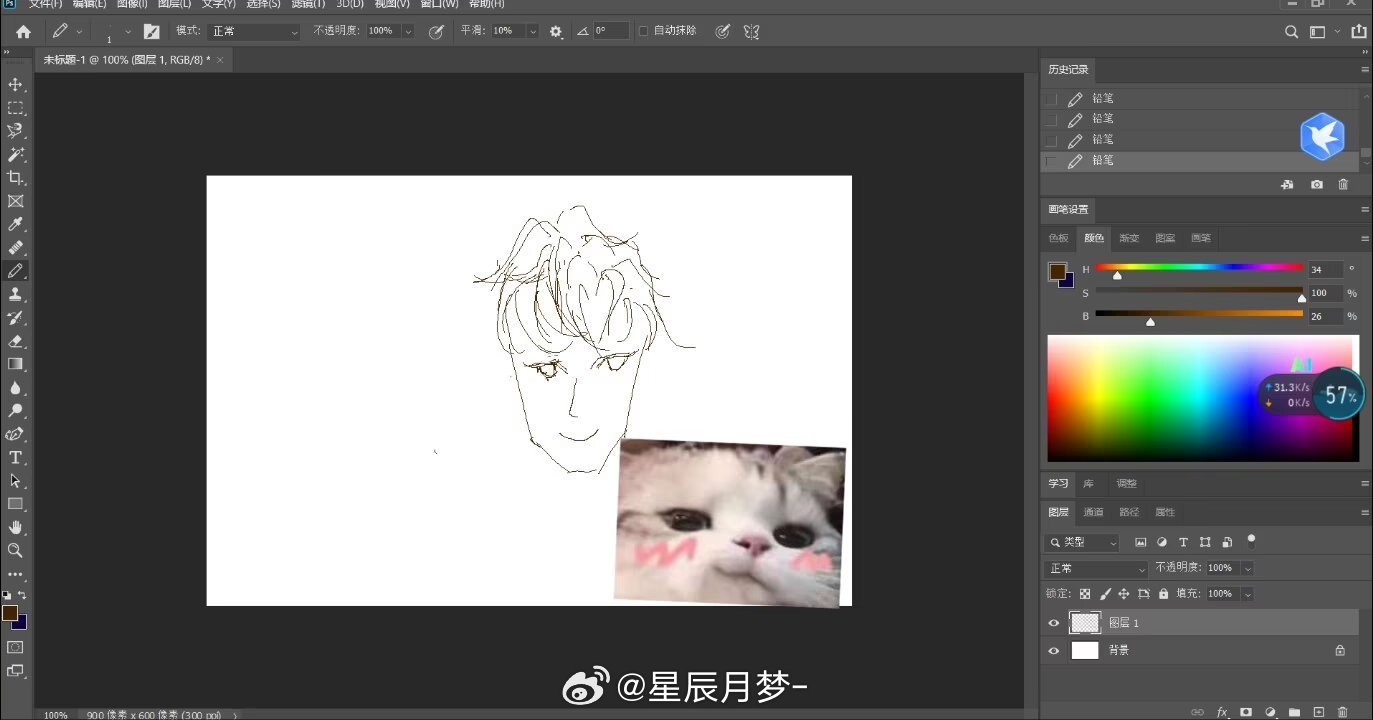The height and width of the screenshot is (720, 1373).
Task: Switch to the 通道 tab
Action: pyautogui.click(x=1094, y=512)
